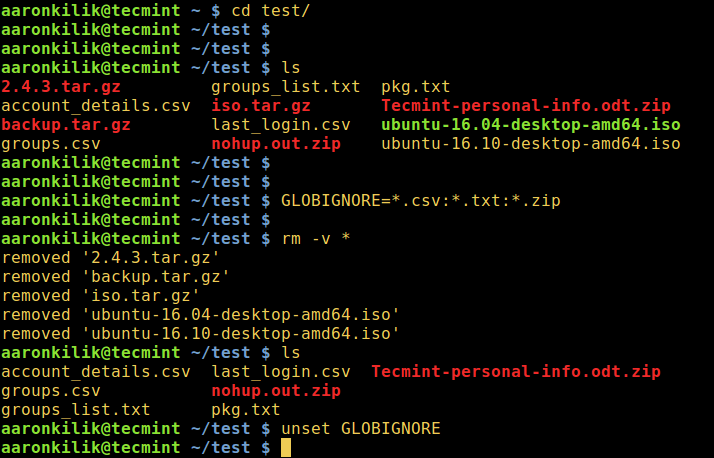This screenshot has width=714, height=458.
Task: Click the "removed 'ubuntu-16.10-desktop-amd64.iso'" line
Action: point(201,333)
